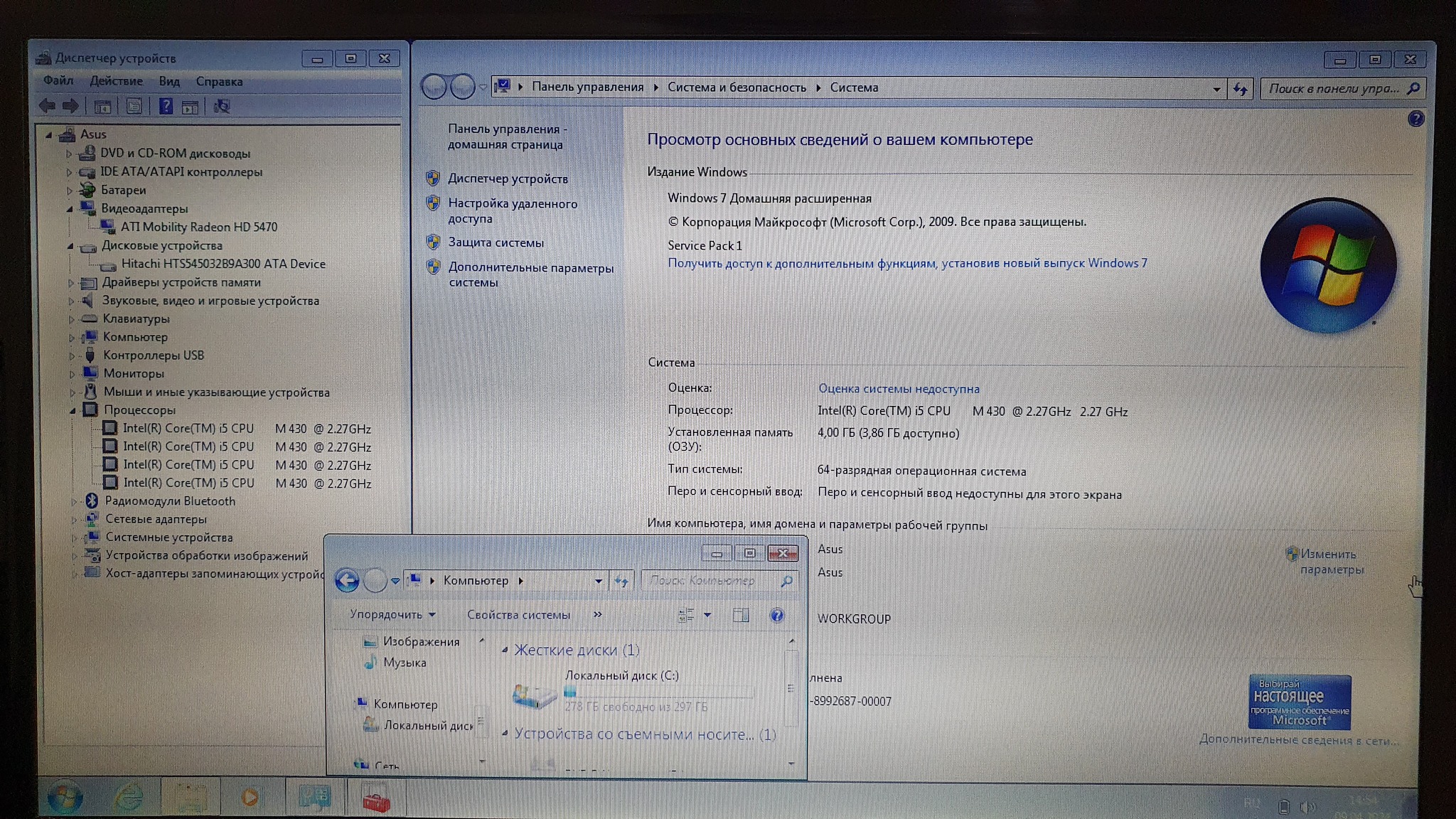1456x819 pixels.
Task: Click the blue back arrow in the Компьютер window
Action: click(347, 581)
